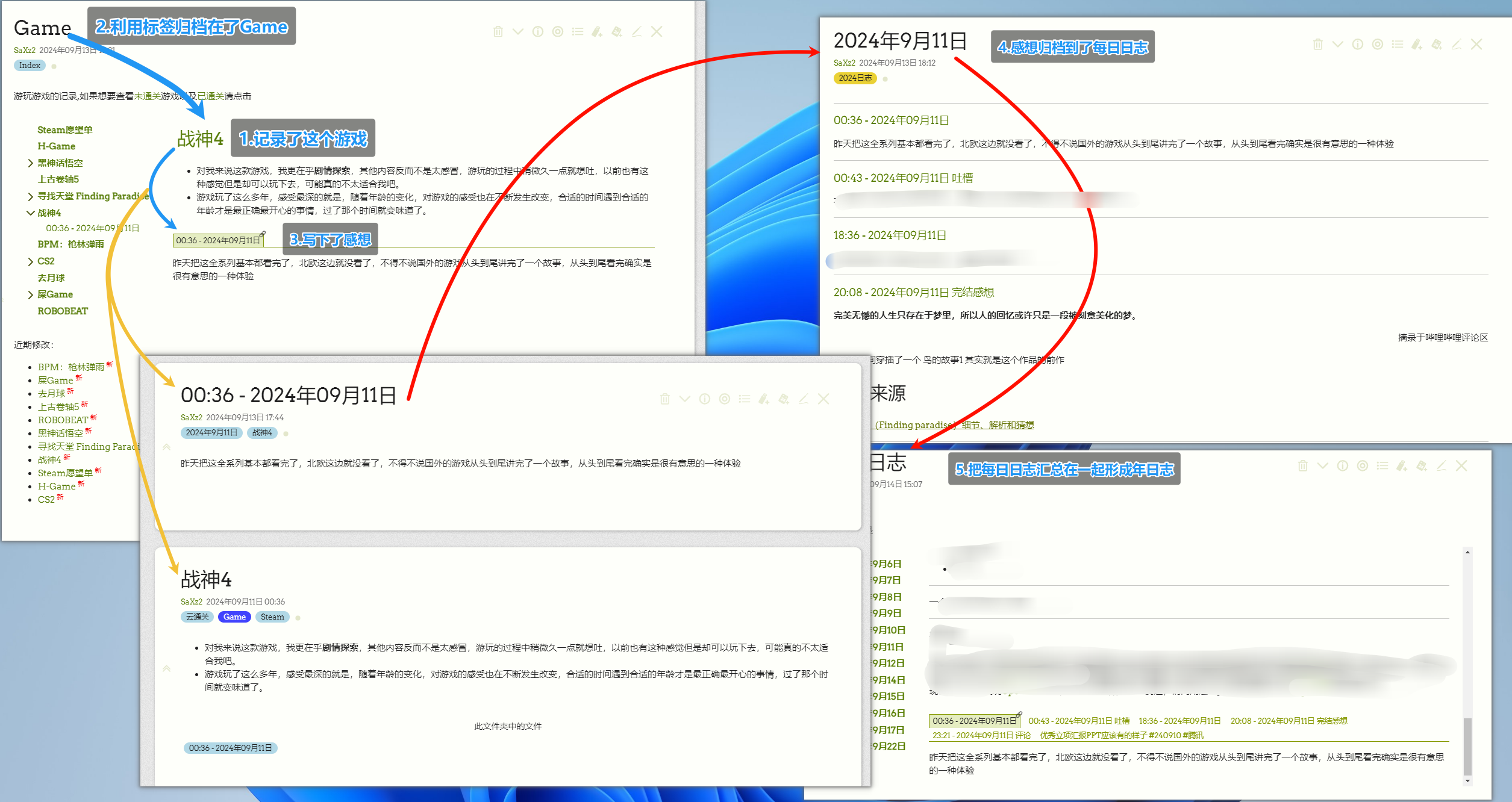This screenshot has height=802, width=1512.
Task: Fold the 战神4 tiddler with double-chevron
Action: coord(167,669)
